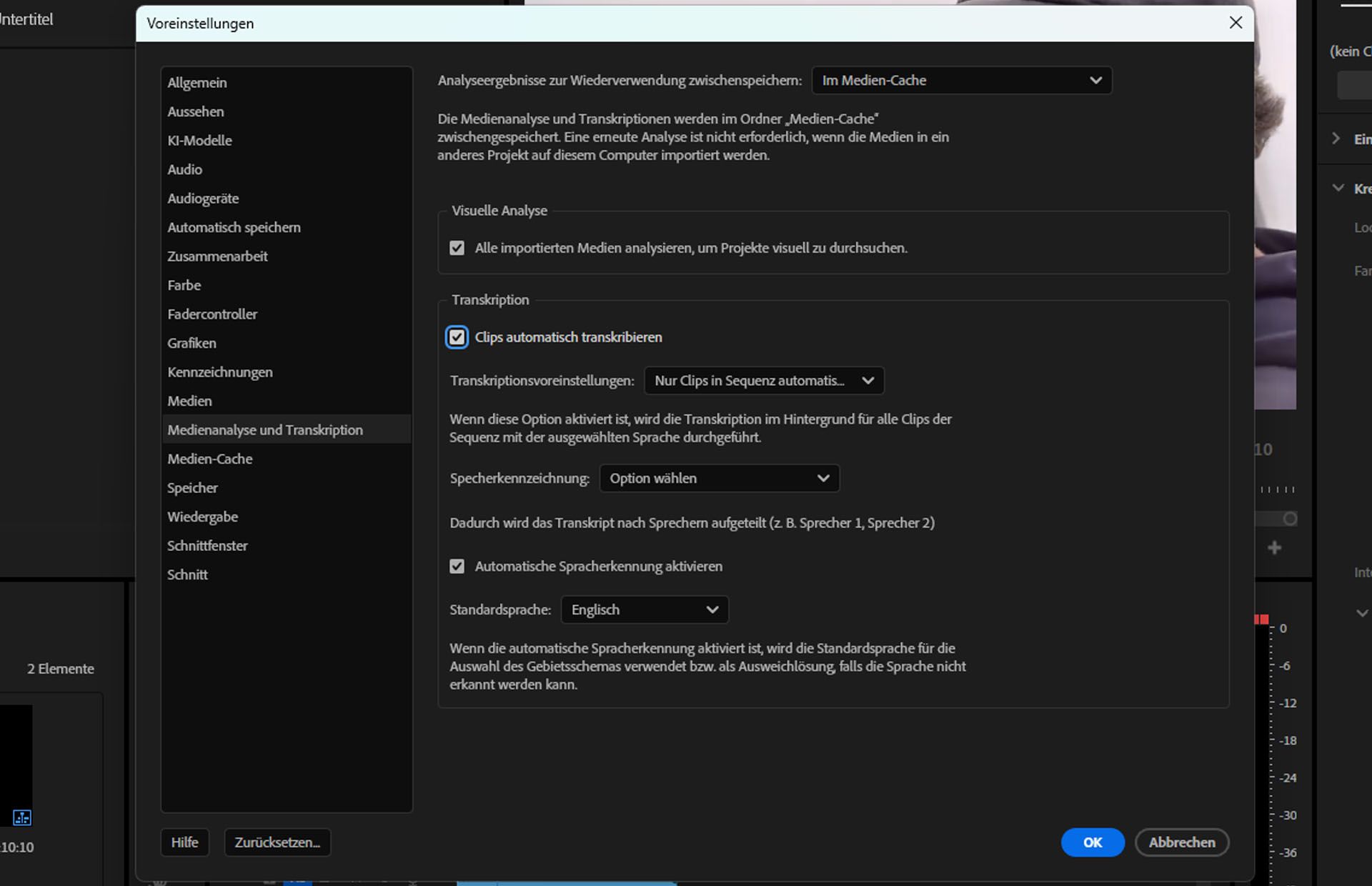This screenshot has height=886, width=1372.
Task: Close the Voreinstellungen dialog
Action: point(1236,23)
